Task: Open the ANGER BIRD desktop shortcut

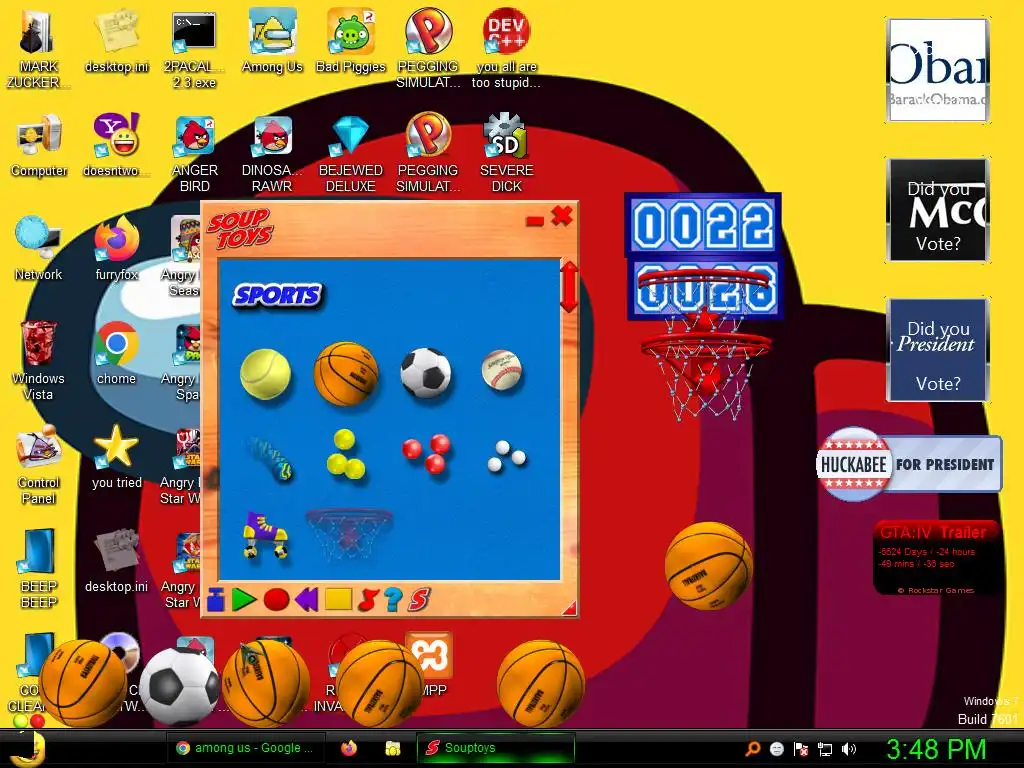Action: [x=194, y=154]
